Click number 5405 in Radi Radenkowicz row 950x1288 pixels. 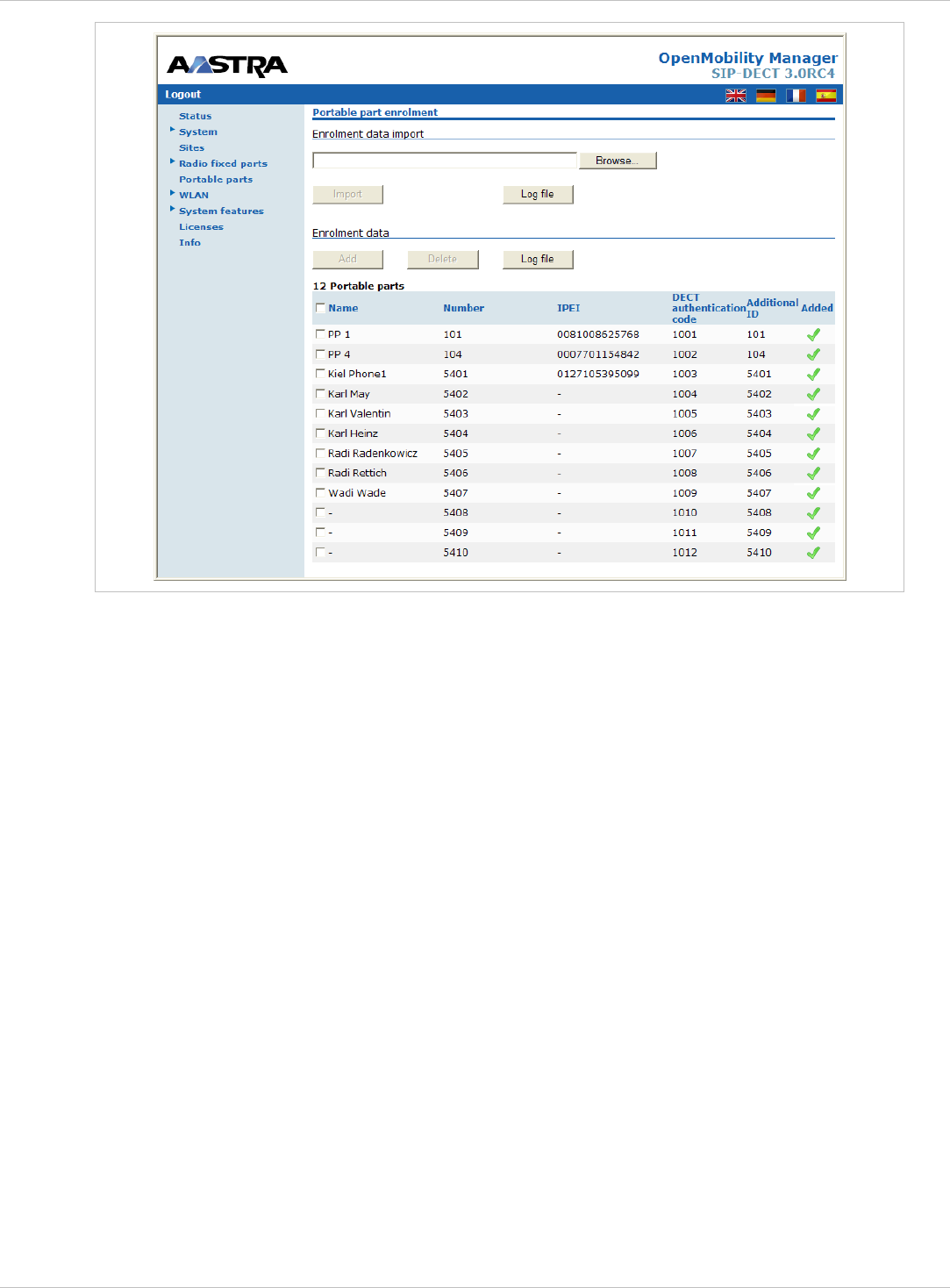click(x=455, y=454)
